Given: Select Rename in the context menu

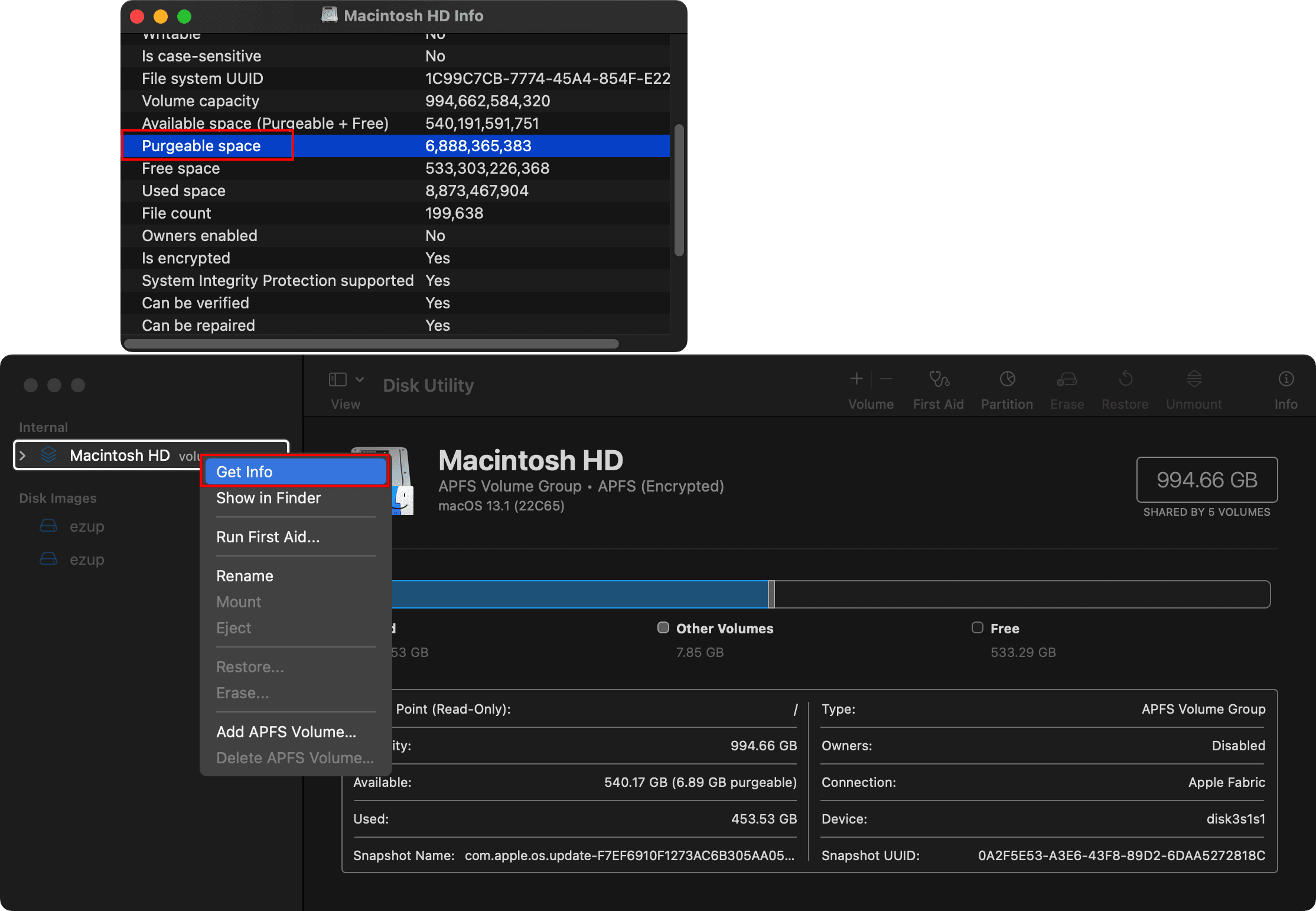Looking at the screenshot, I should click(x=245, y=576).
